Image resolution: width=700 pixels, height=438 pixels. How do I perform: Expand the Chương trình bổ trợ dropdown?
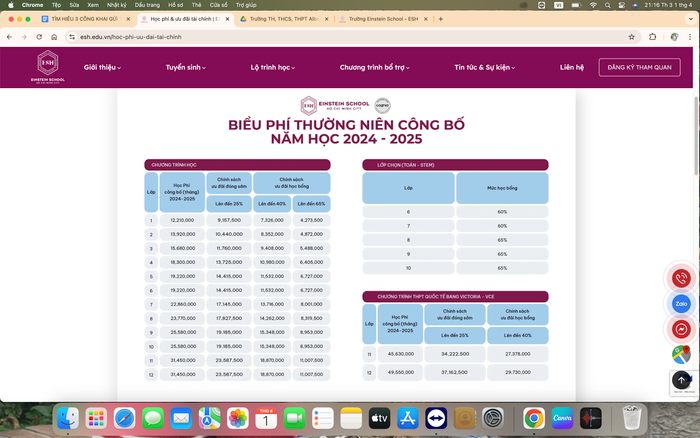tap(375, 67)
